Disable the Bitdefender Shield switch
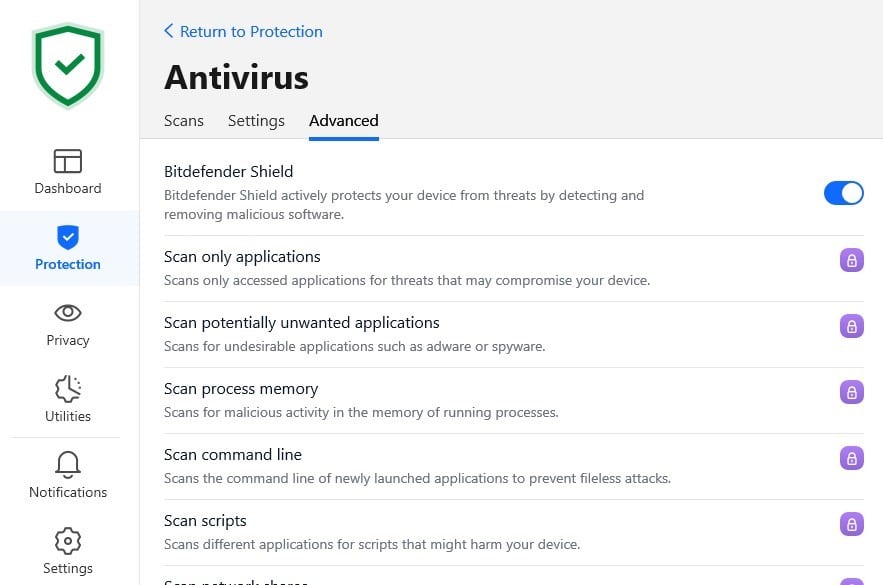The height and width of the screenshot is (585, 883). click(x=843, y=193)
